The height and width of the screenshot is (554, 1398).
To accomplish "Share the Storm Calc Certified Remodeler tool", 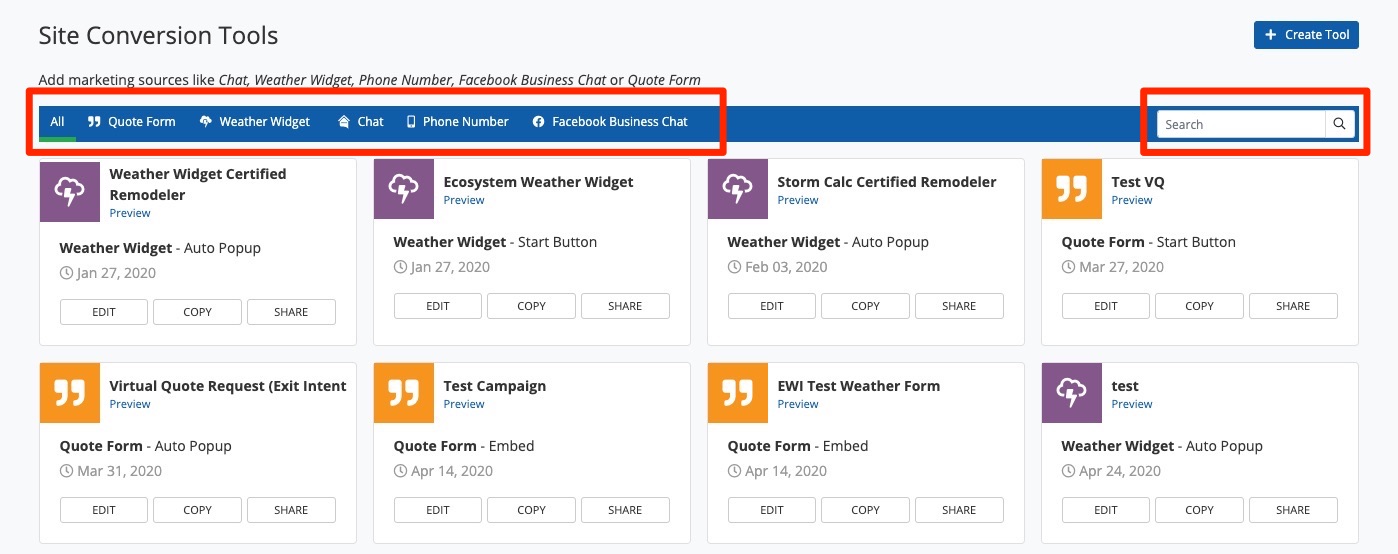I will pyautogui.click(x=958, y=306).
